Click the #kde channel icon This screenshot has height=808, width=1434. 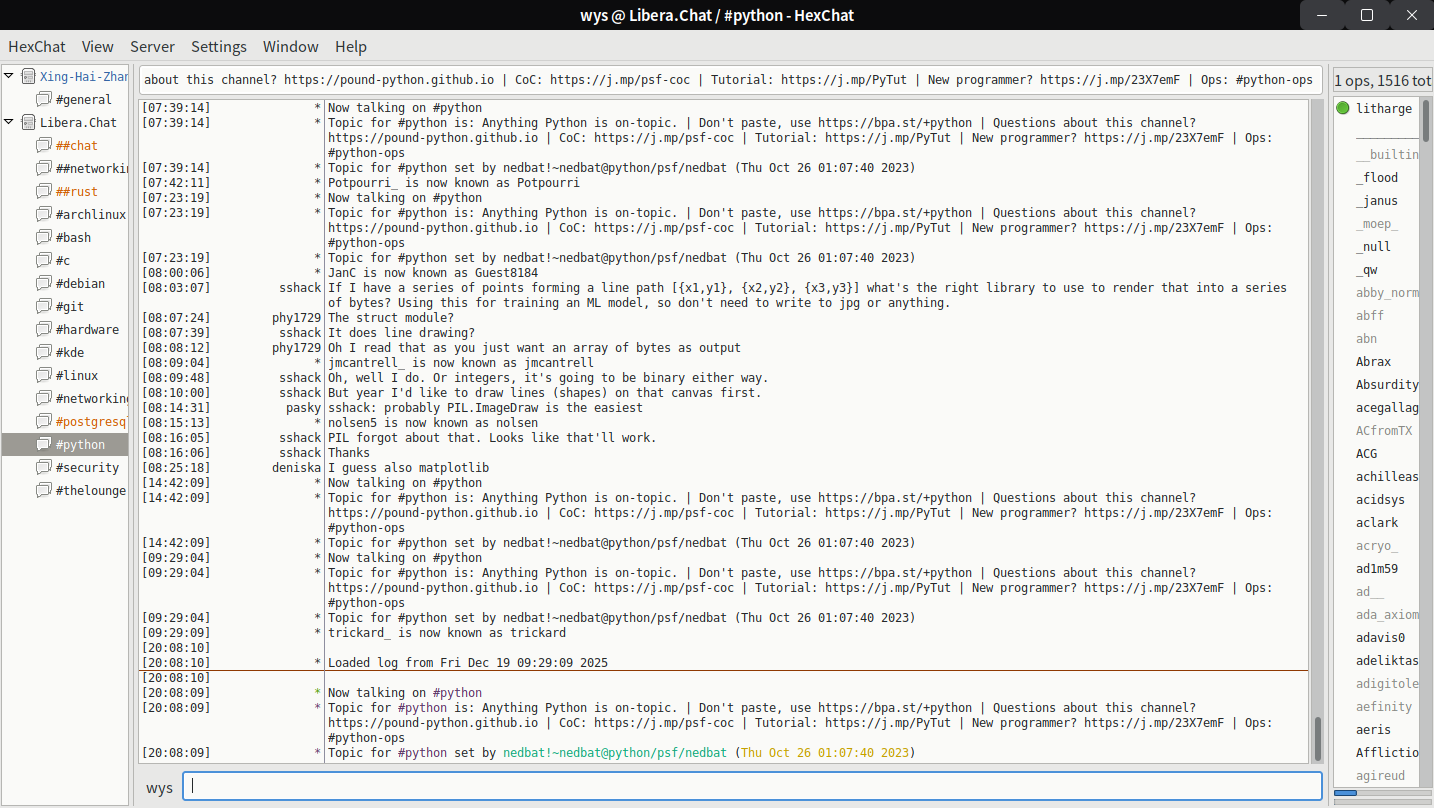[x=43, y=352]
